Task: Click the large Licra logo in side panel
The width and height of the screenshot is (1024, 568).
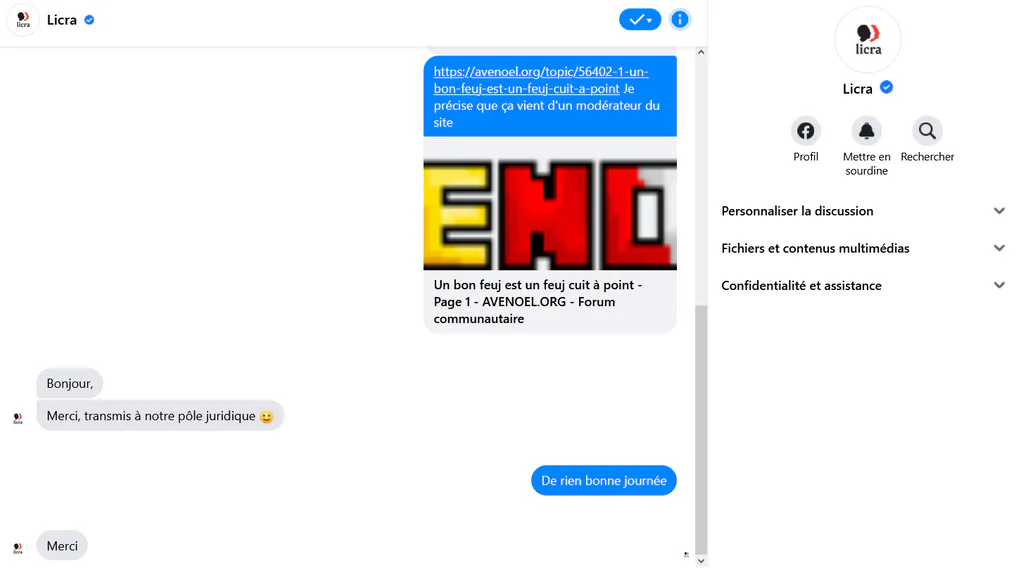Action: click(867, 39)
